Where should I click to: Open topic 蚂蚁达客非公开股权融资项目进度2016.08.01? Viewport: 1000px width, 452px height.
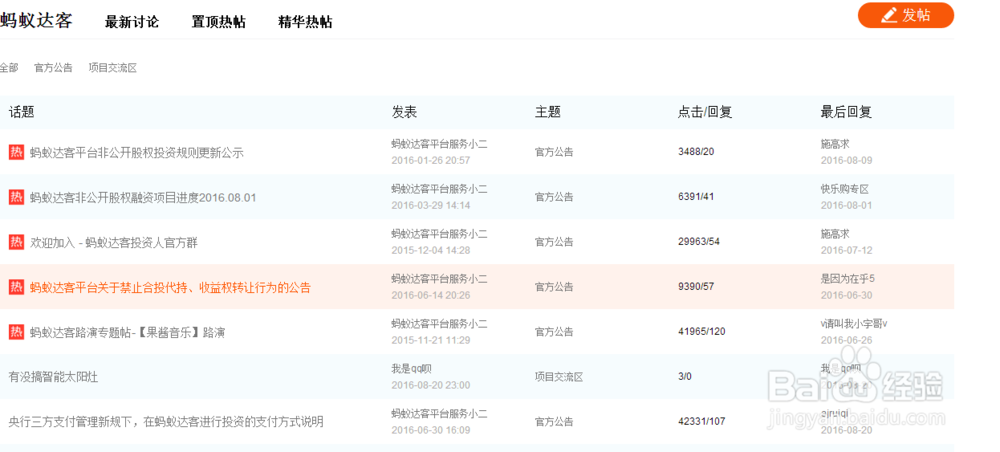143,198
